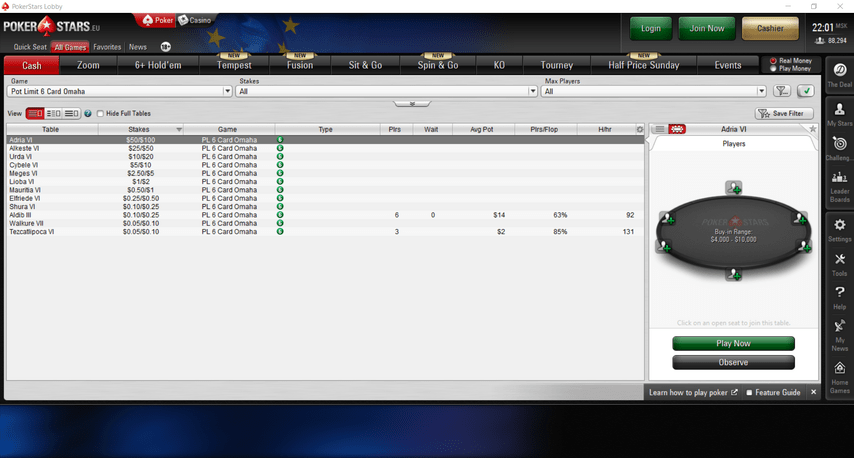The width and height of the screenshot is (854, 458).
Task: Open the Tourney tab
Action: tap(557, 65)
